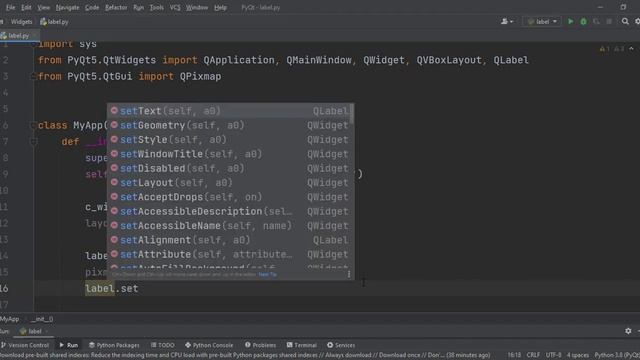The height and width of the screenshot is (360, 640).
Task: Open the Problems tool window
Action: pos(260,345)
